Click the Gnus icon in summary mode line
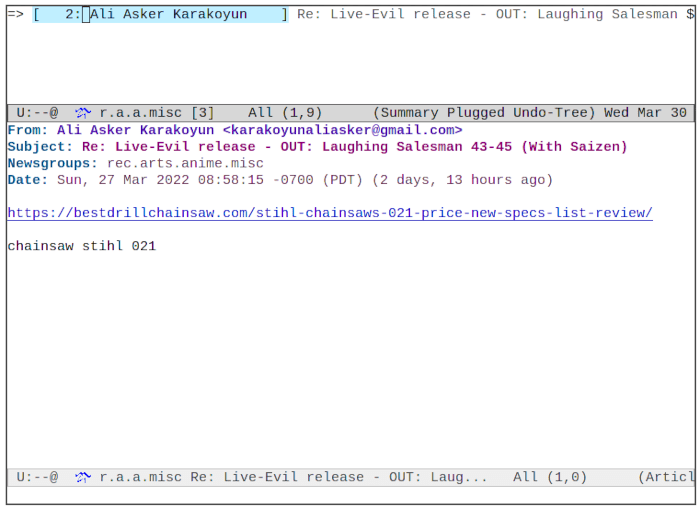Viewport: 700px width, 508px height. click(x=82, y=113)
